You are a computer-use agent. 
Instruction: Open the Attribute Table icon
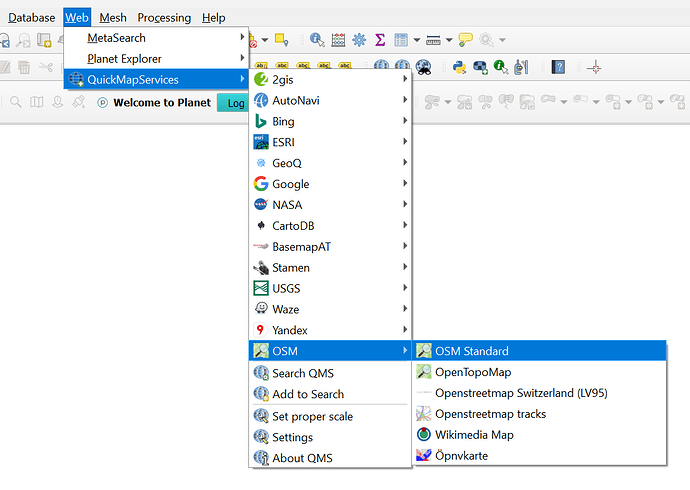pos(401,40)
